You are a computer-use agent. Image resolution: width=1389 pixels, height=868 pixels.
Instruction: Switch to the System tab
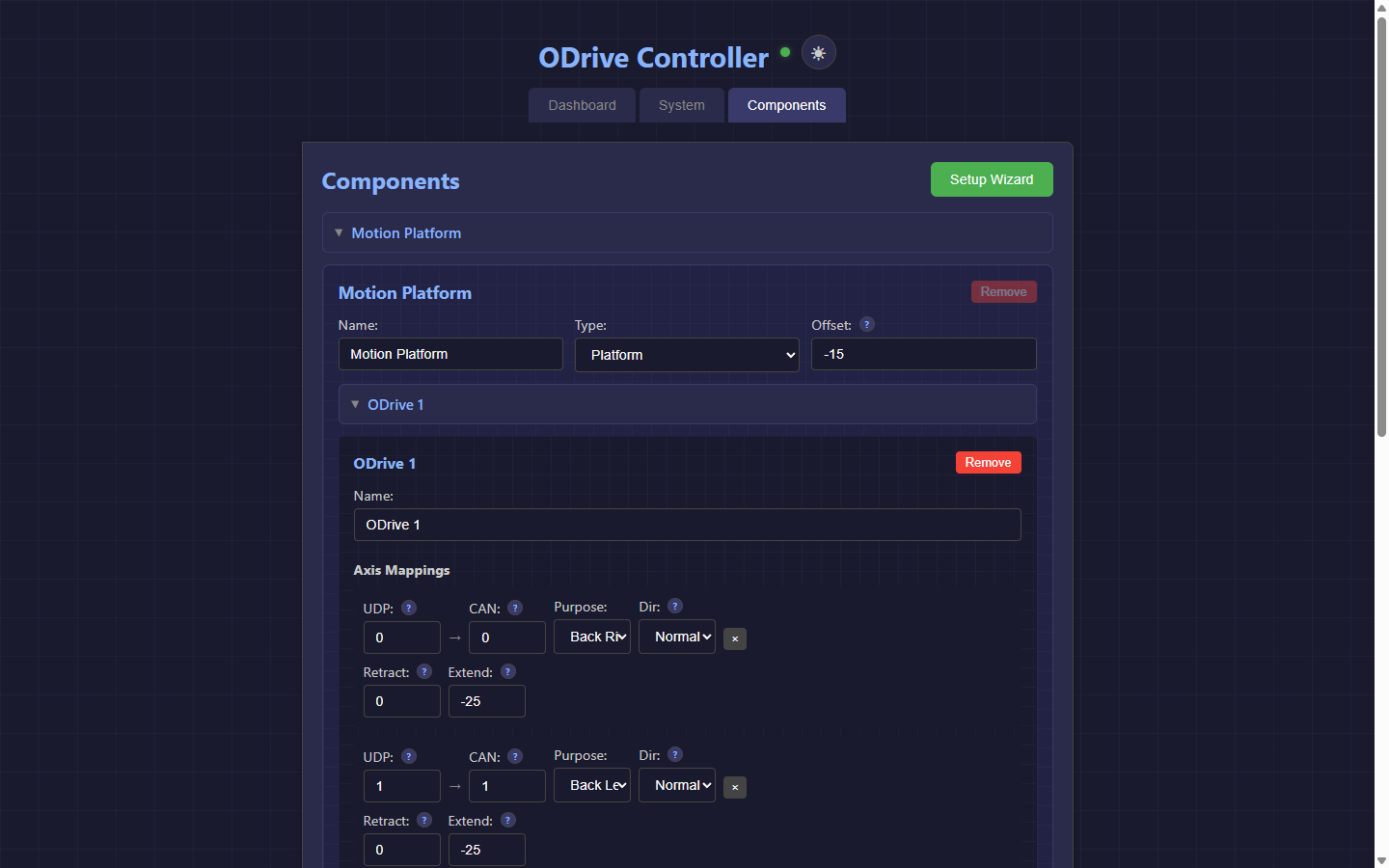pos(682,105)
